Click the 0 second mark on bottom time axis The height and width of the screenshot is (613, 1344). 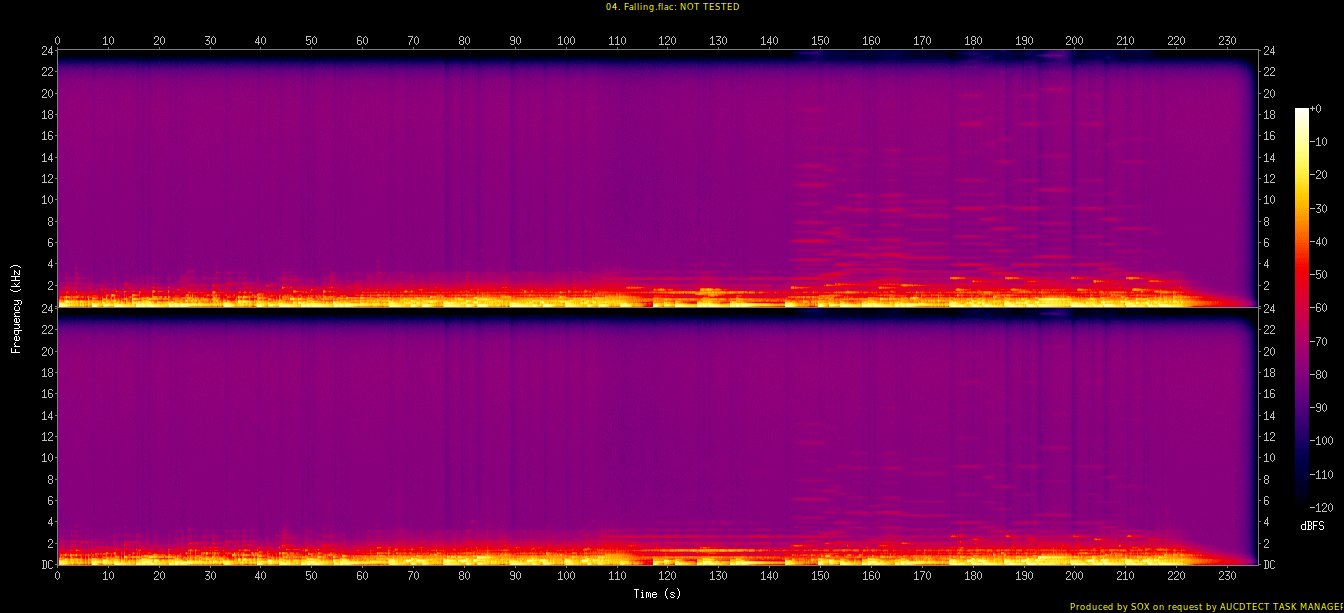click(58, 577)
